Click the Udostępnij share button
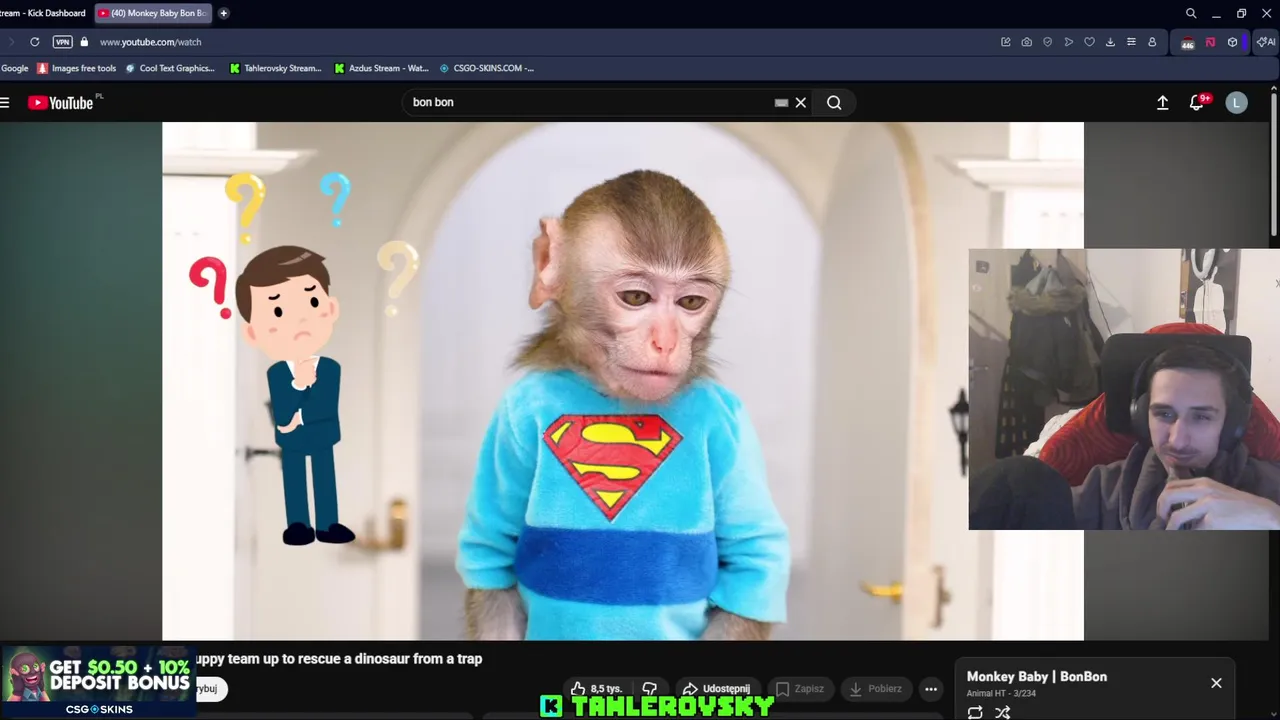This screenshot has width=1280, height=720. click(716, 688)
